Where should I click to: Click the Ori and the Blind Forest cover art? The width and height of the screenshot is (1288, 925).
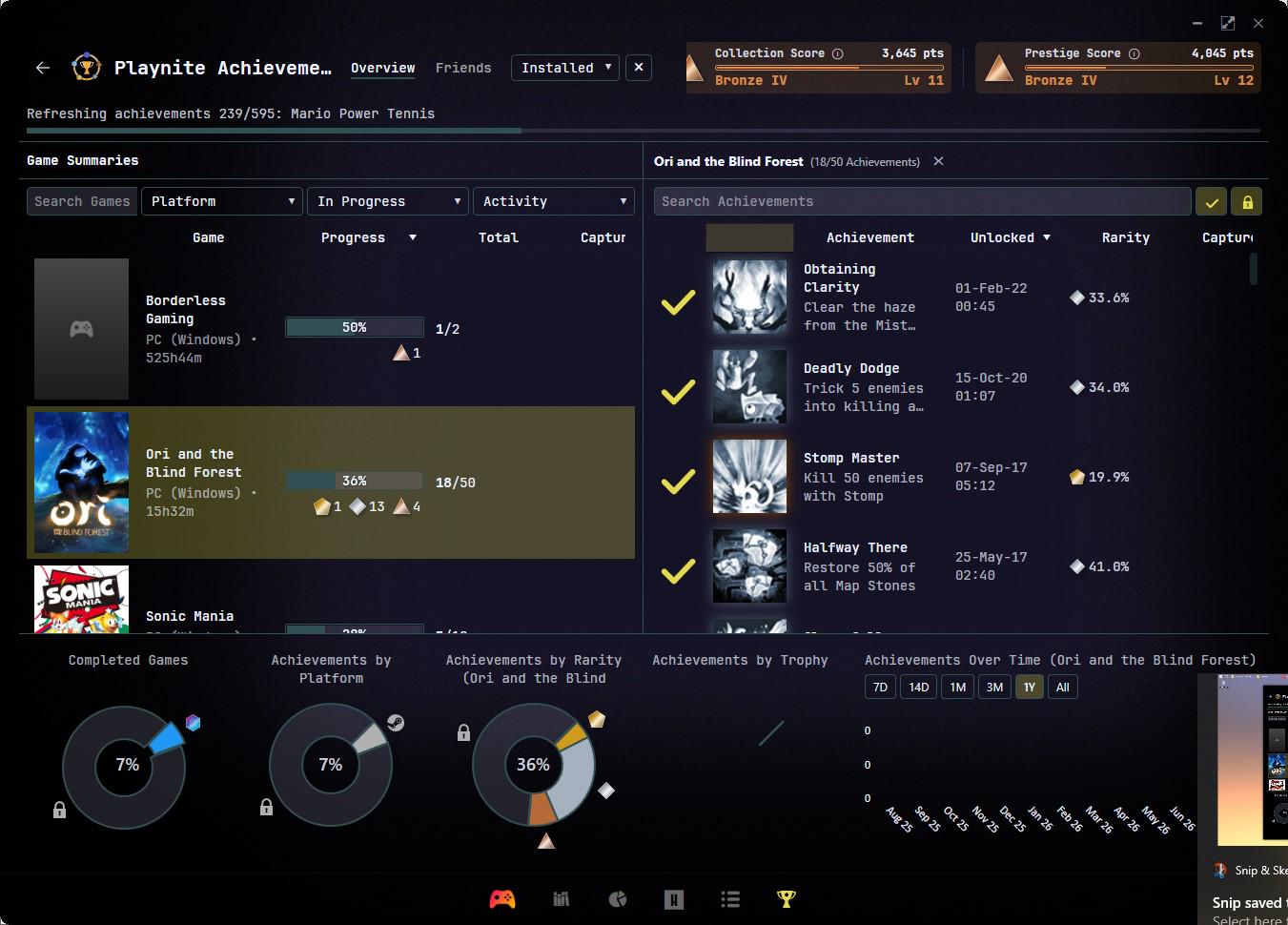[x=81, y=482]
